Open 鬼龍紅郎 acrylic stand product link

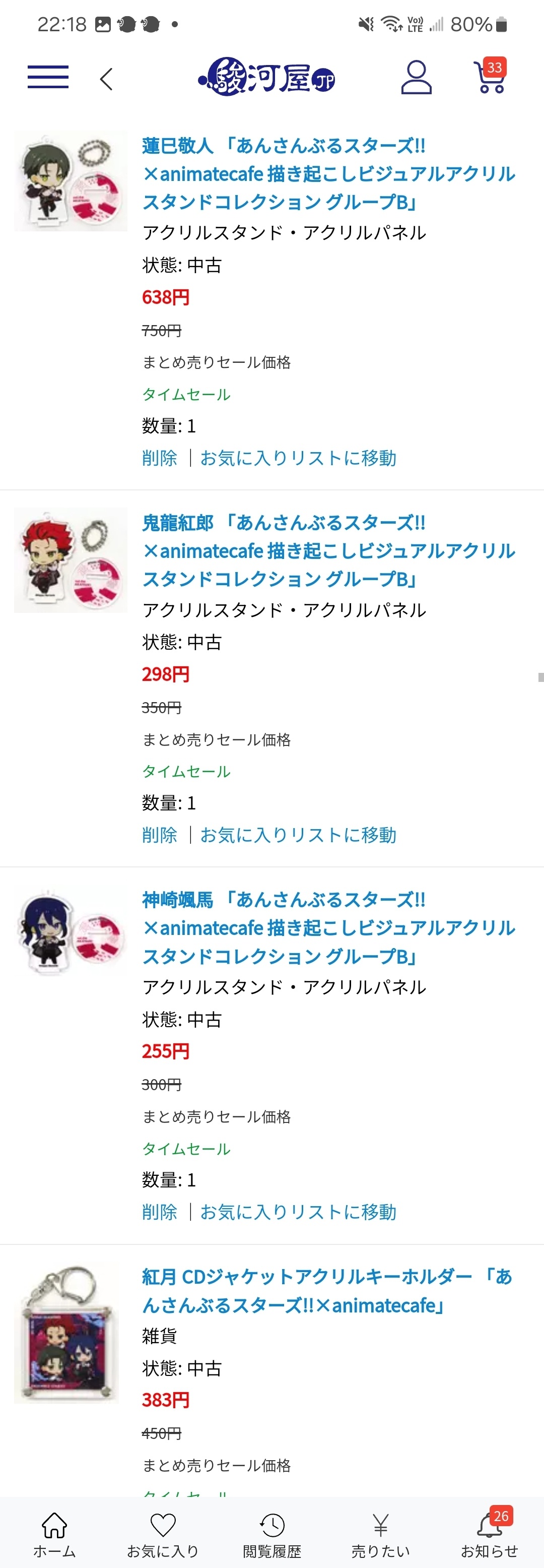coord(328,551)
